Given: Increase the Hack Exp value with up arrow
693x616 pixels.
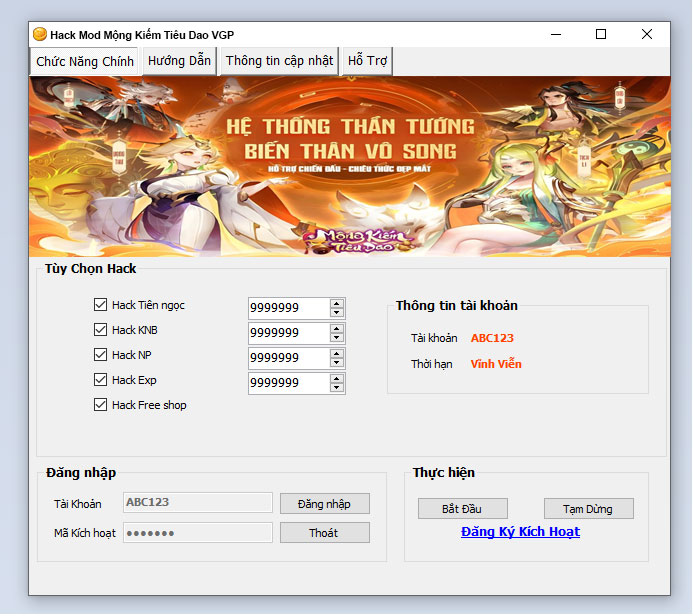Looking at the screenshot, I should click(337, 379).
